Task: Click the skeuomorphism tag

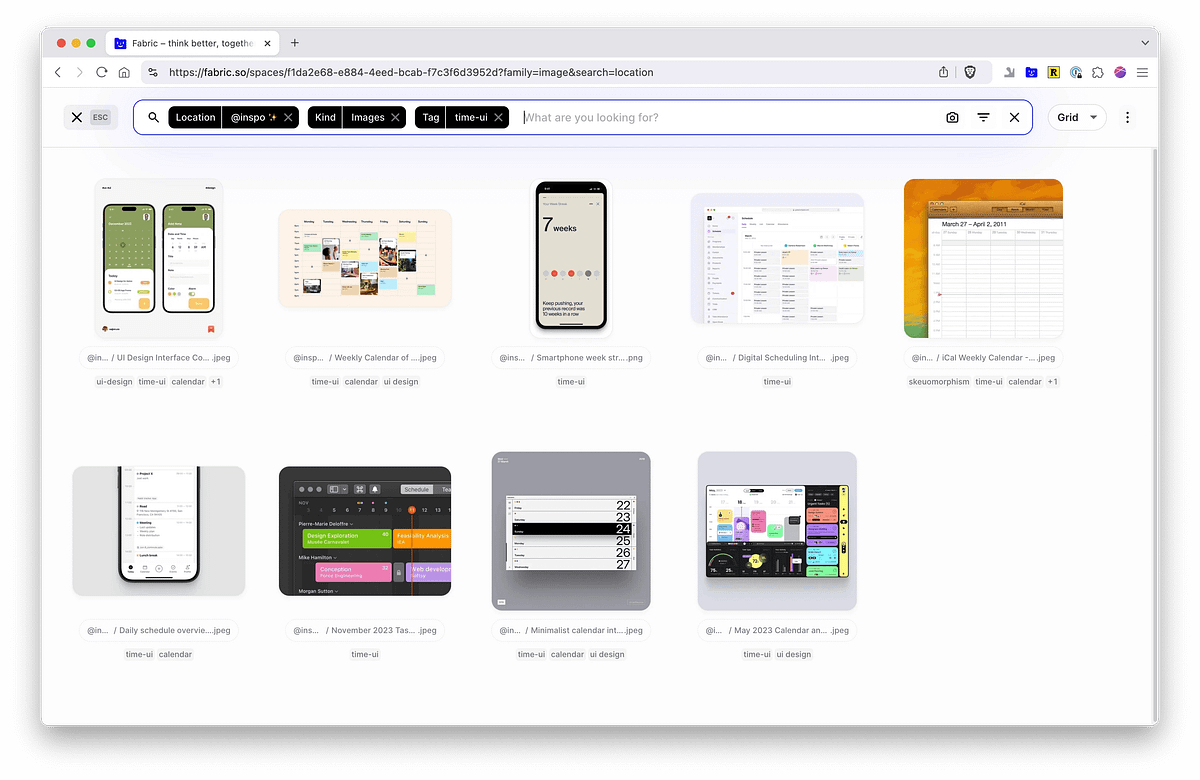Action: [x=939, y=381]
